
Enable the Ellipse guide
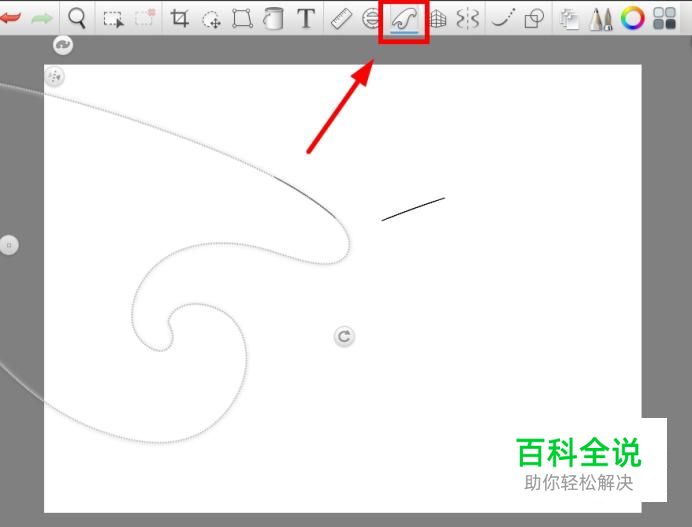tap(371, 19)
